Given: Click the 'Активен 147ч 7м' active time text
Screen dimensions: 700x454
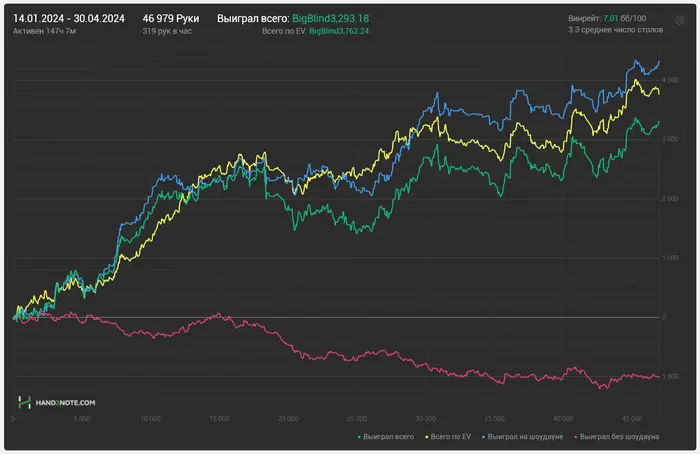Looking at the screenshot, I should [46, 31].
